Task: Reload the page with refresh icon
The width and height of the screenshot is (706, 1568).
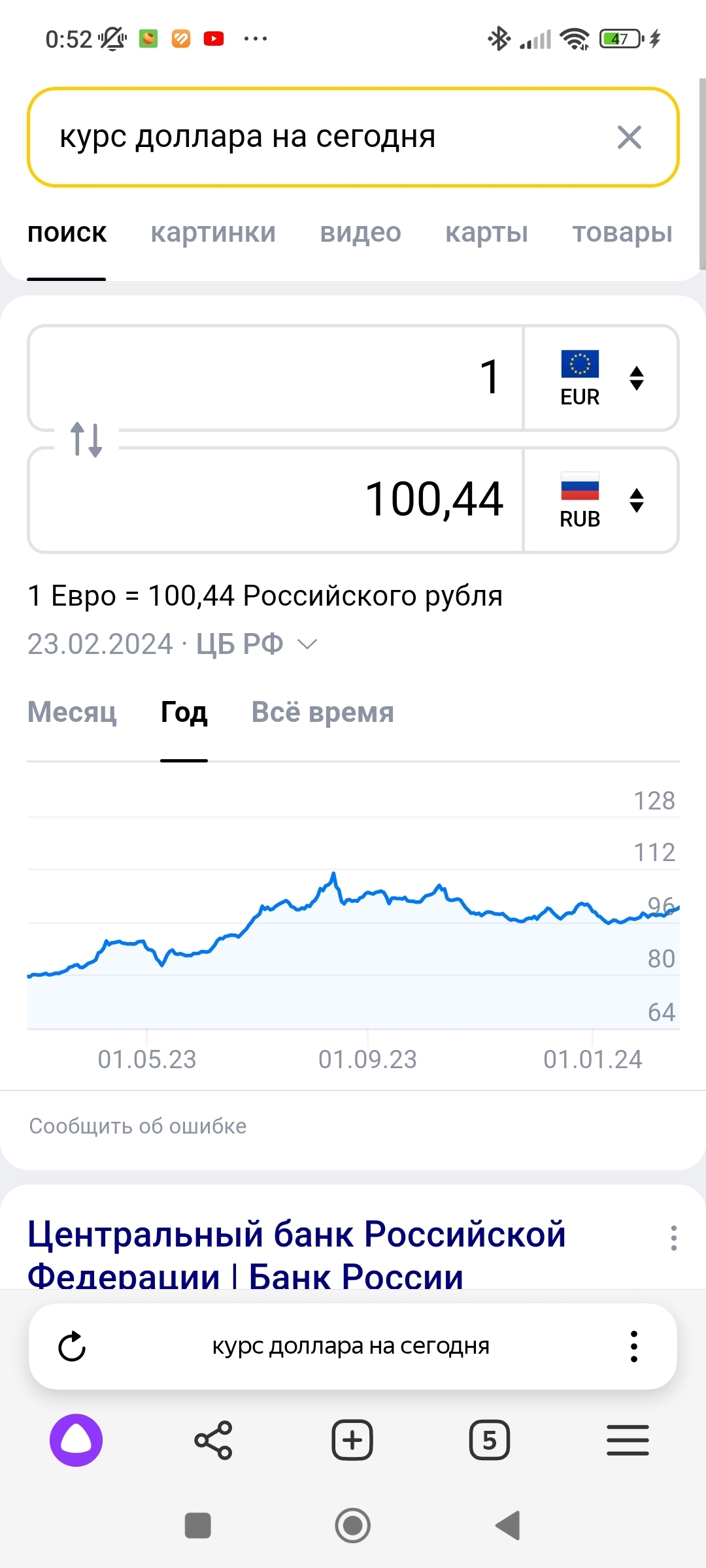Action: pos(72,1347)
